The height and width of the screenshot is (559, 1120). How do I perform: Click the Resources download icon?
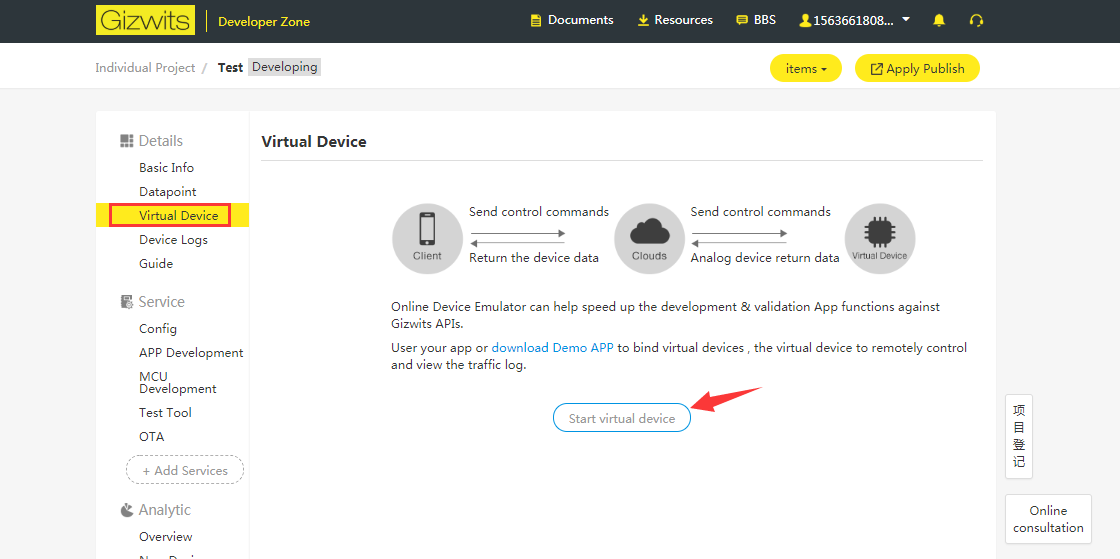coord(643,20)
